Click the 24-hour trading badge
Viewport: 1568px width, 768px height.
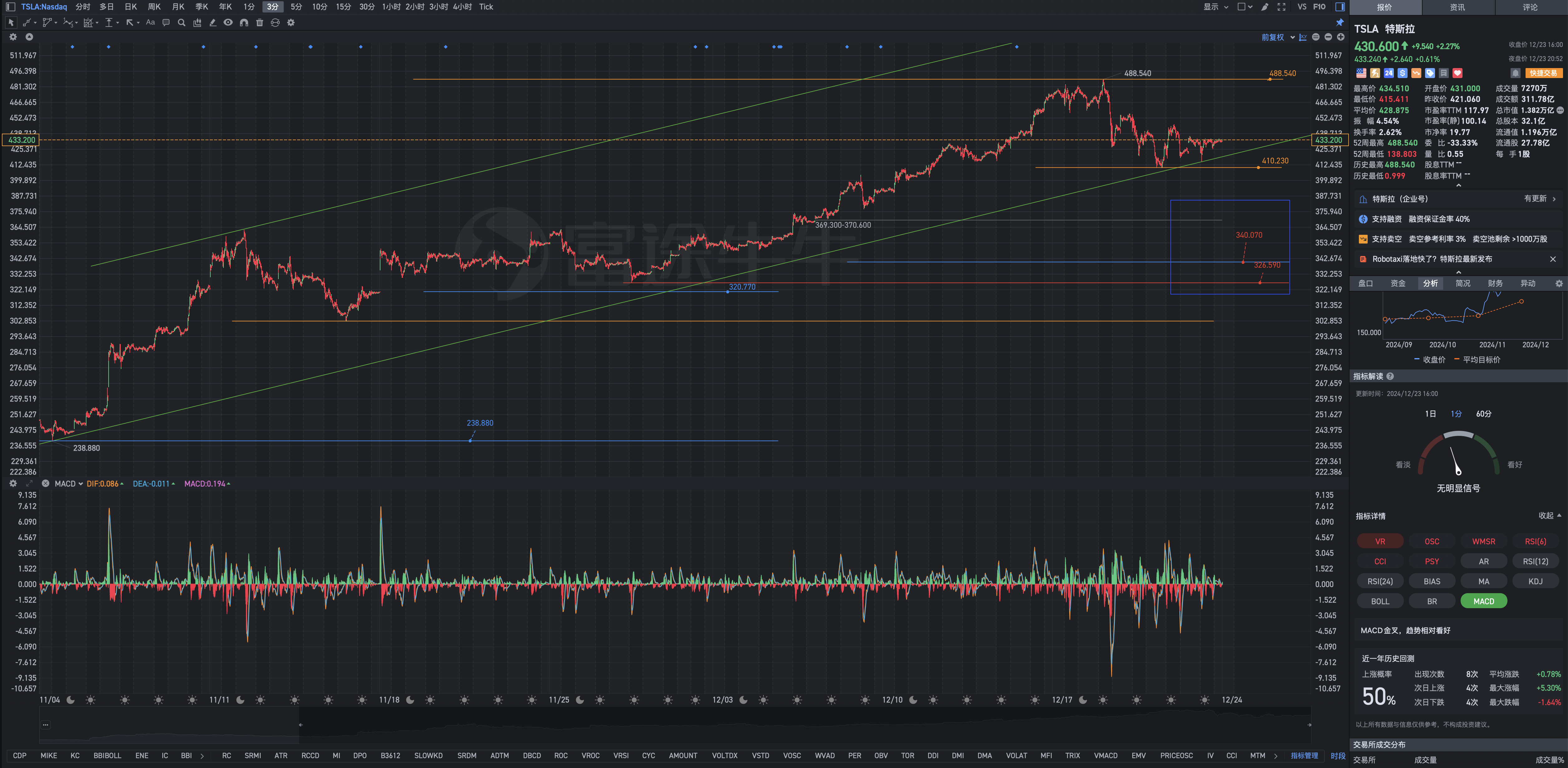[1389, 73]
